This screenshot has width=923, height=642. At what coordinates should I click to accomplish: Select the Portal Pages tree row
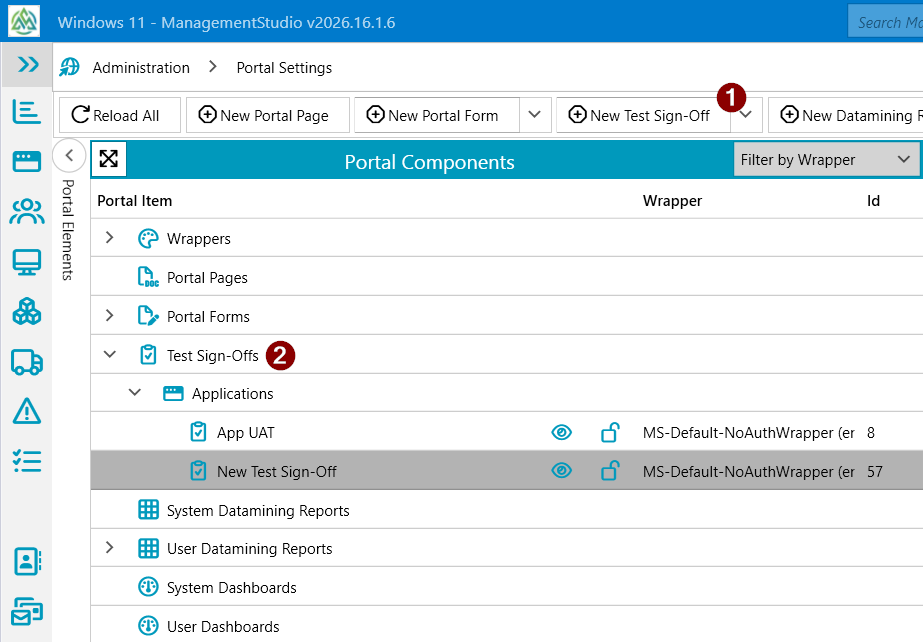click(507, 277)
